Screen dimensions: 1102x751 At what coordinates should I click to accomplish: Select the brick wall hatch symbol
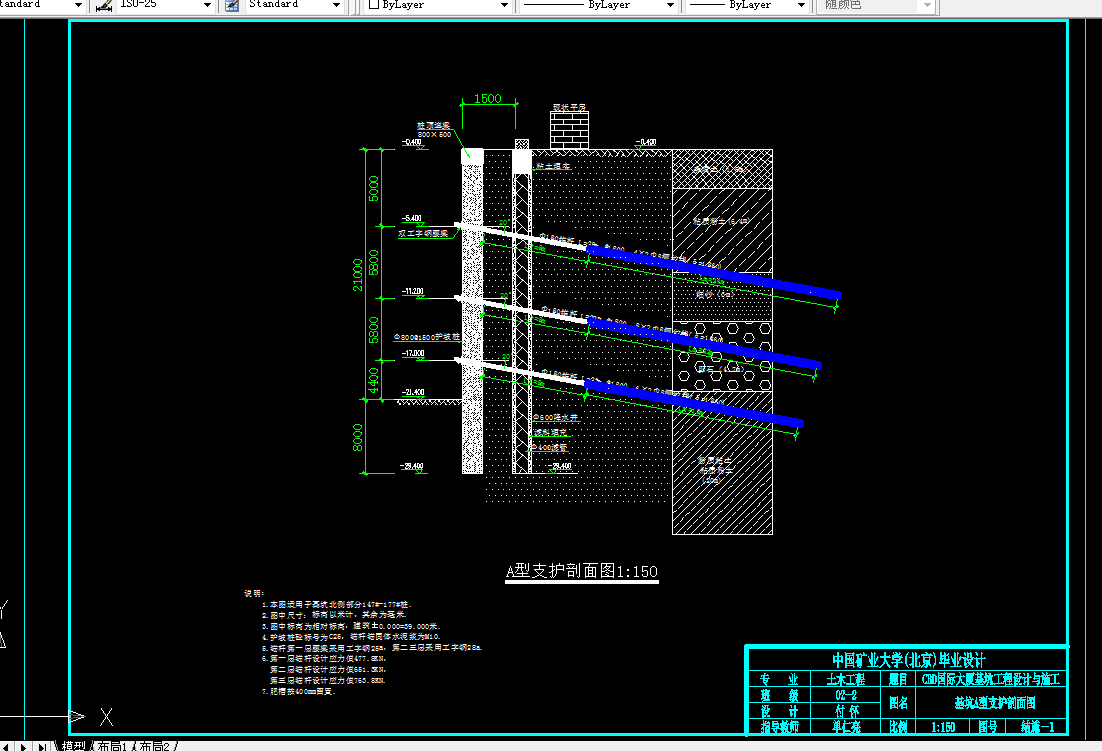569,130
